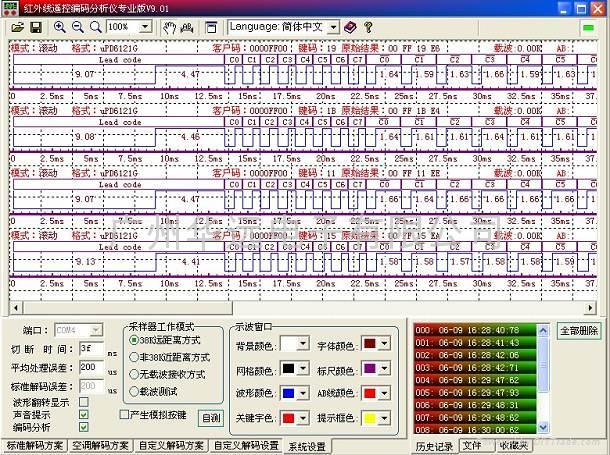This screenshot has height=455, width=610.
Task: Click the question mark about icon
Action: click(x=369, y=26)
